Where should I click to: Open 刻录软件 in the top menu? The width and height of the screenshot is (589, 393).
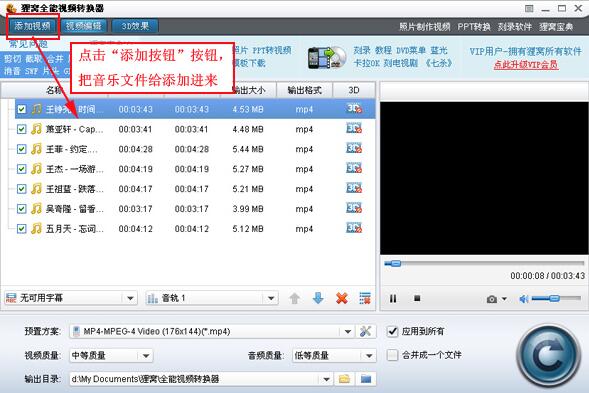[x=515, y=27]
